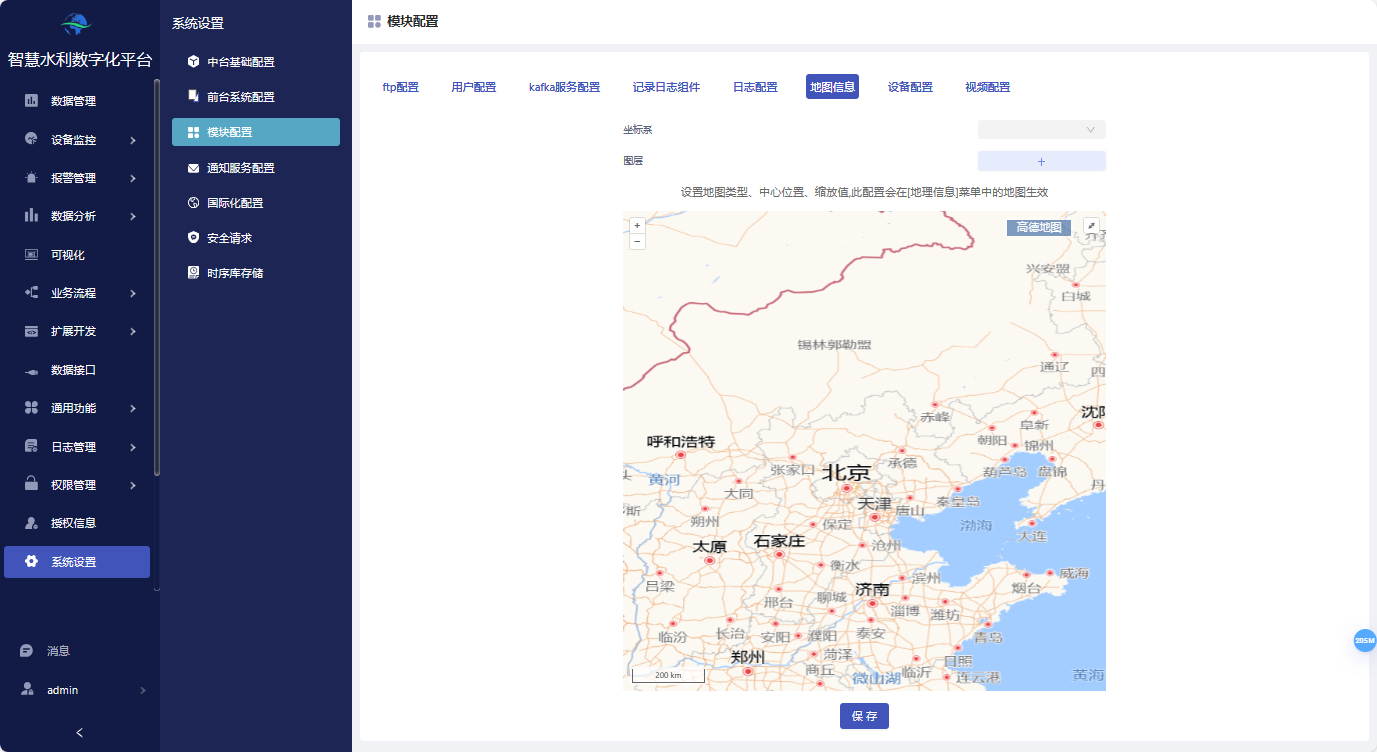Expand the 通用功能 submenu arrow

pyautogui.click(x=133, y=408)
